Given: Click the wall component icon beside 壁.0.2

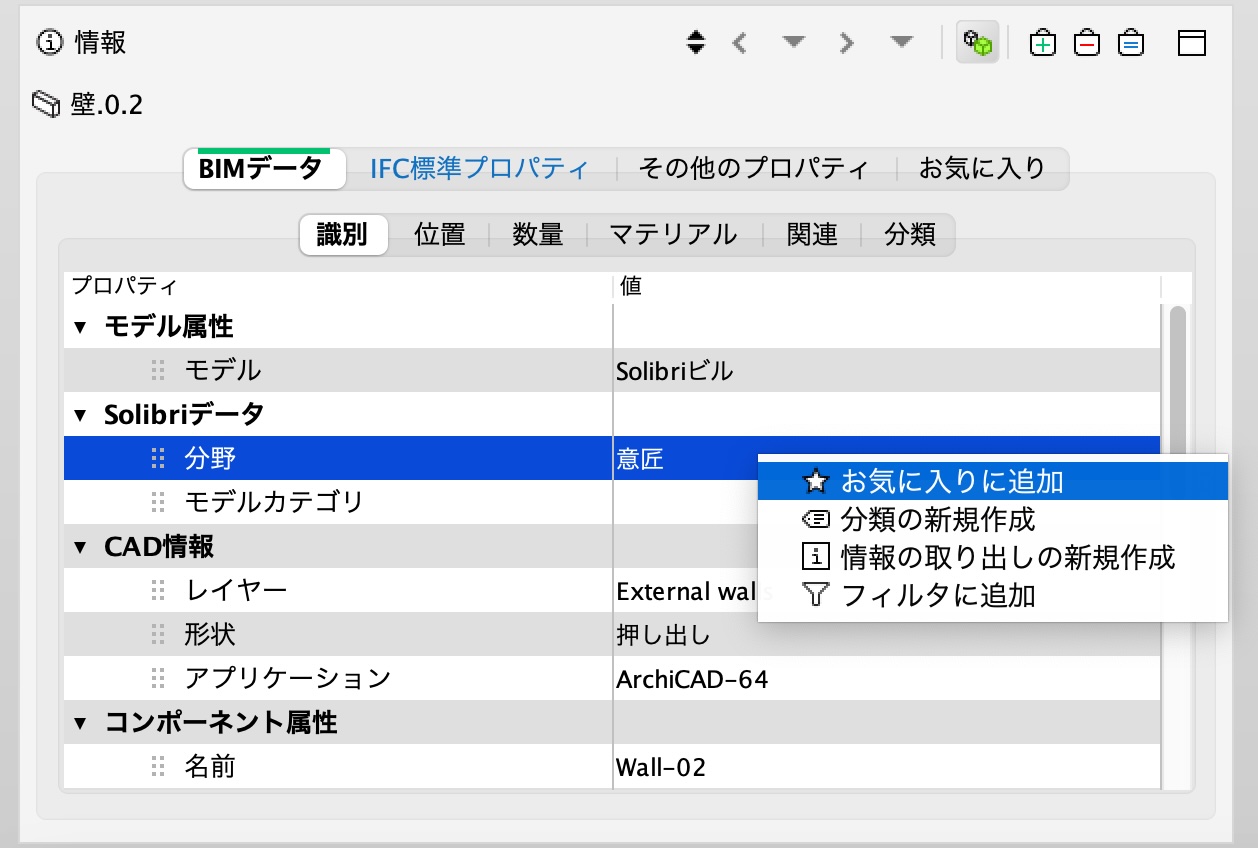Looking at the screenshot, I should (47, 104).
